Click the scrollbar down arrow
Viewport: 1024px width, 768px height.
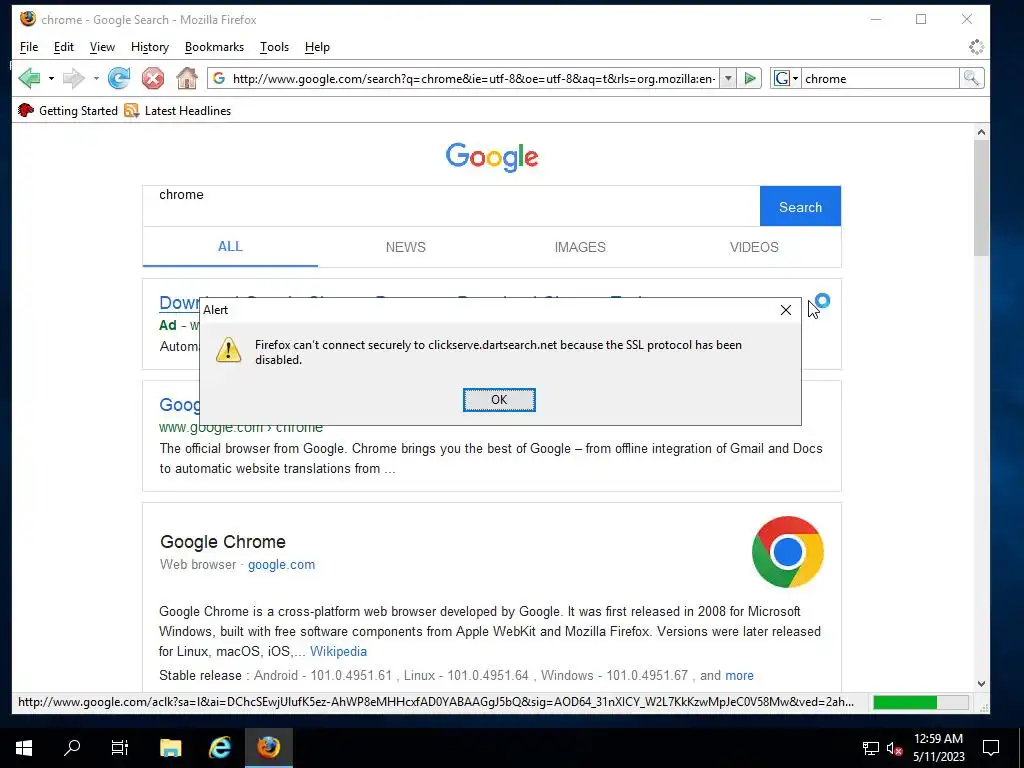(981, 684)
